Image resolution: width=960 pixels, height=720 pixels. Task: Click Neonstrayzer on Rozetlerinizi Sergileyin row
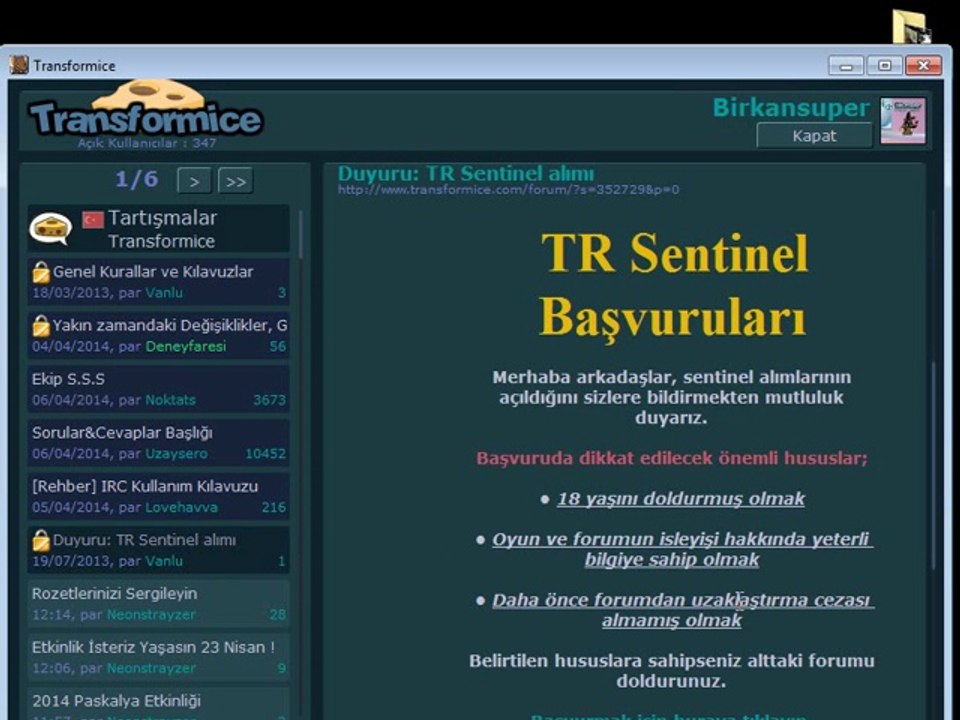151,614
